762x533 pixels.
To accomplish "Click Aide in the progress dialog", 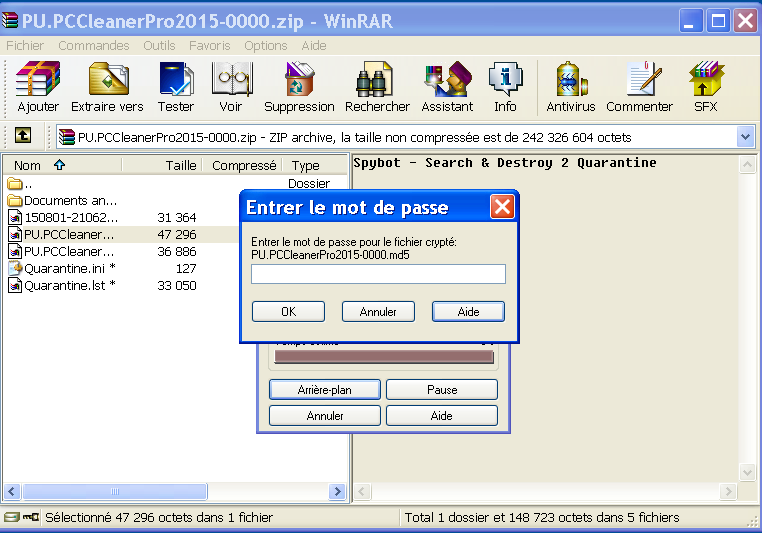I will (442, 416).
